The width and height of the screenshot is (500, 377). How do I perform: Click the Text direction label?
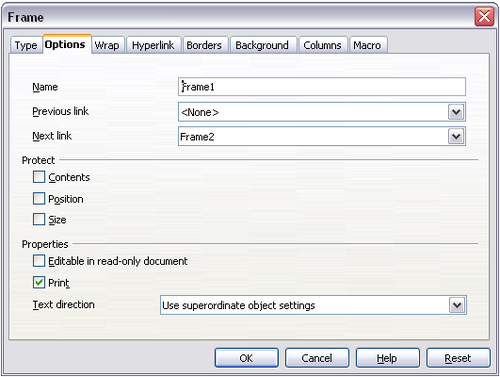[x=64, y=305]
